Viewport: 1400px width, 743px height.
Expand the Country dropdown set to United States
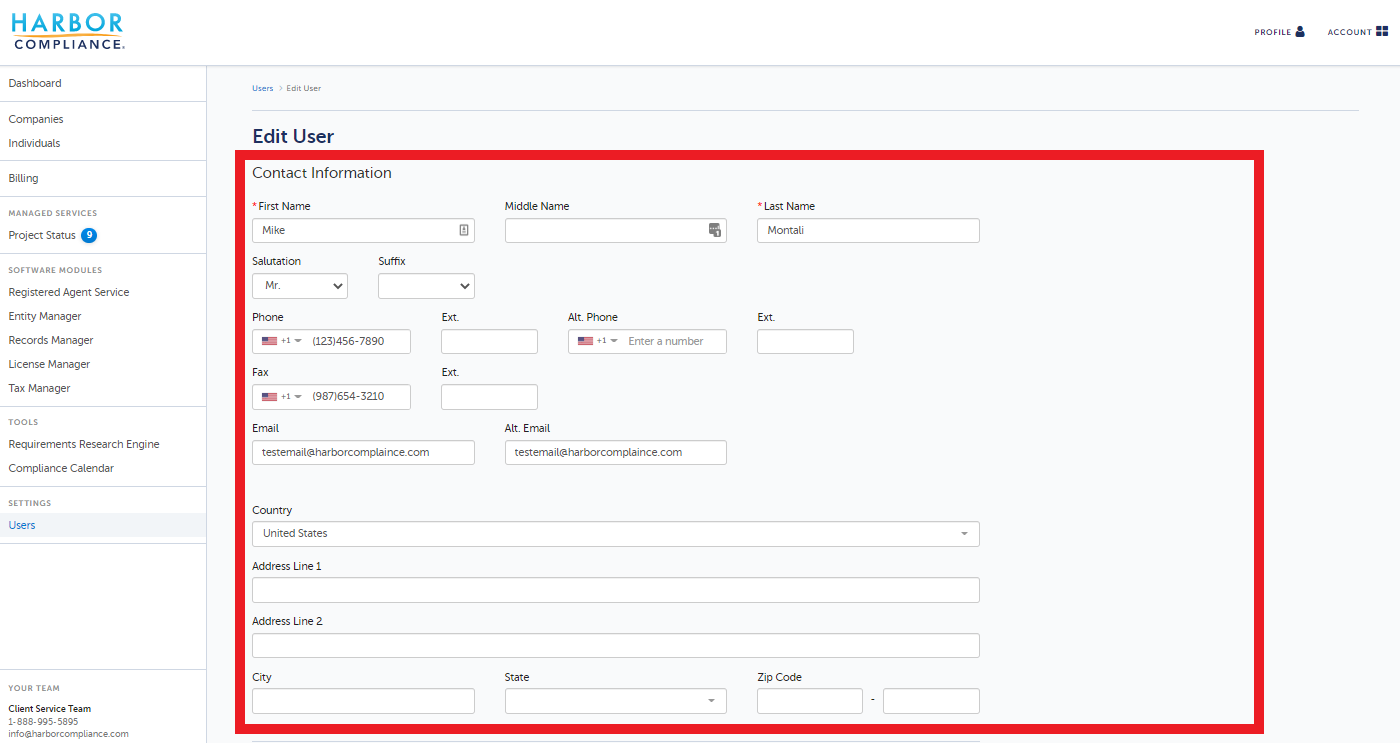pyautogui.click(x=616, y=534)
